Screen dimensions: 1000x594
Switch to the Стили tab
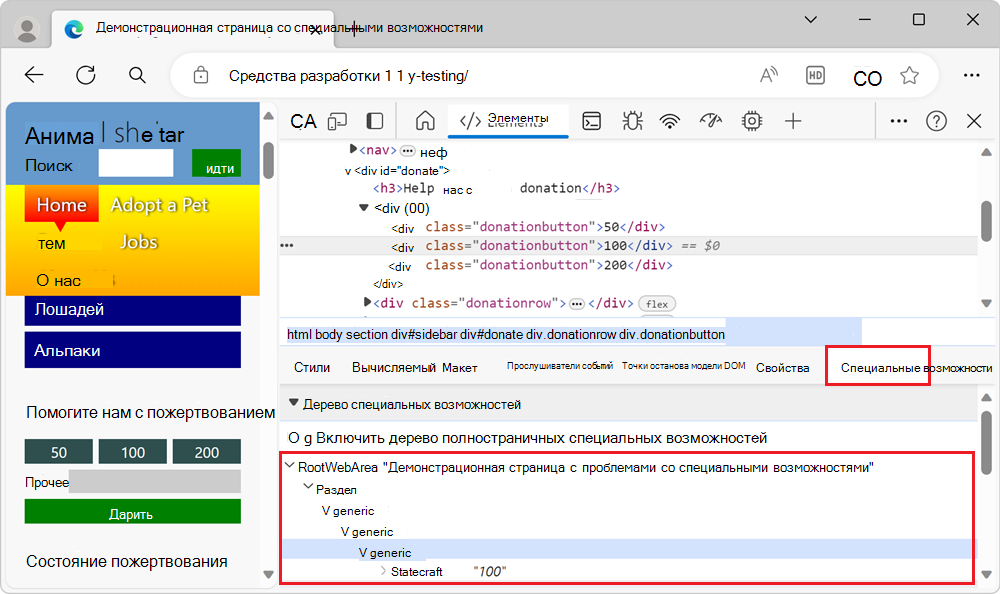[312, 368]
